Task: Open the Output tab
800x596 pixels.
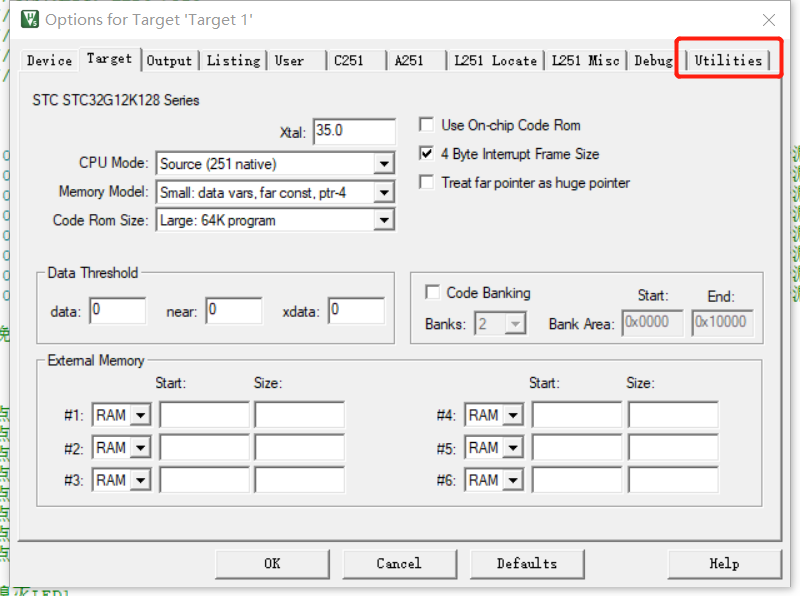Action: pos(169,61)
